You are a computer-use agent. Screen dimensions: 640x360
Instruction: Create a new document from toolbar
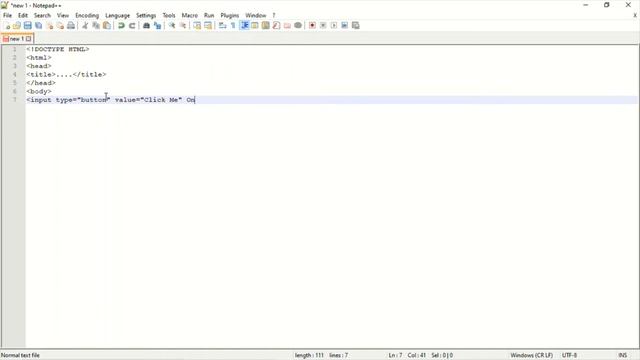coord(7,26)
